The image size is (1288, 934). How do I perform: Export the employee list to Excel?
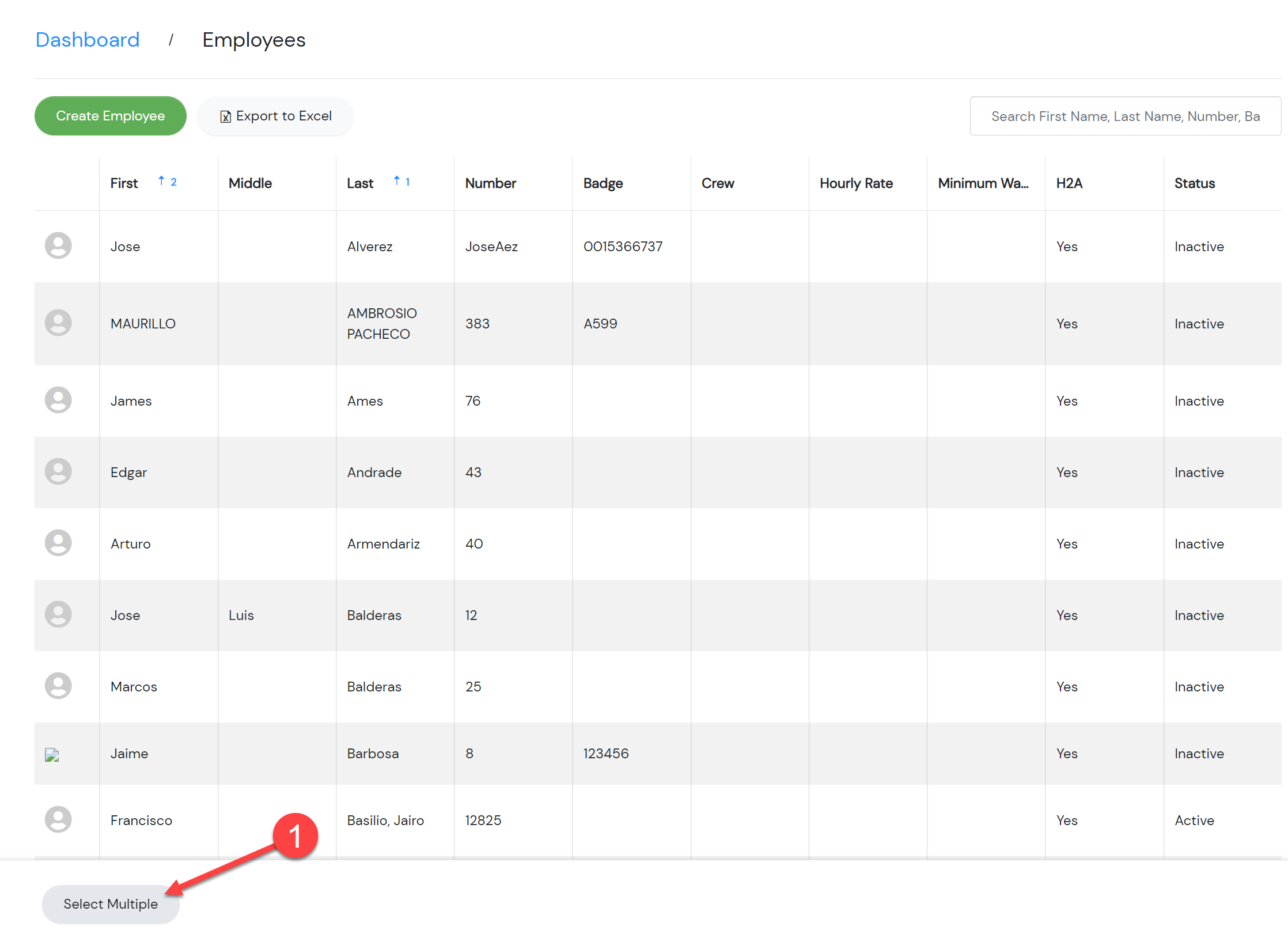[x=275, y=116]
